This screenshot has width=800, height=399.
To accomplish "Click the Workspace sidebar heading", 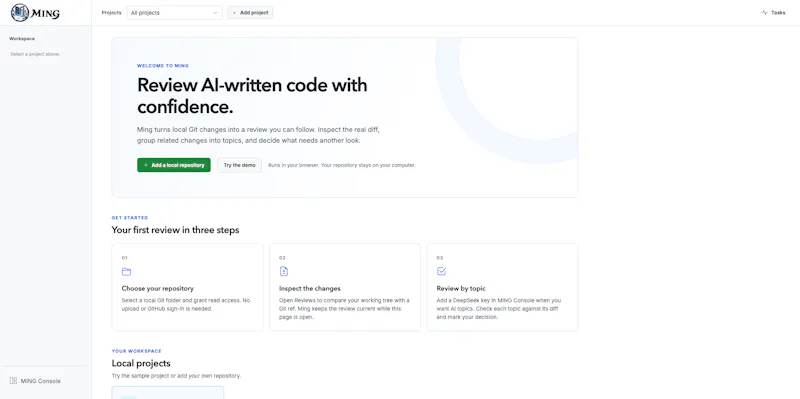I will (x=22, y=39).
